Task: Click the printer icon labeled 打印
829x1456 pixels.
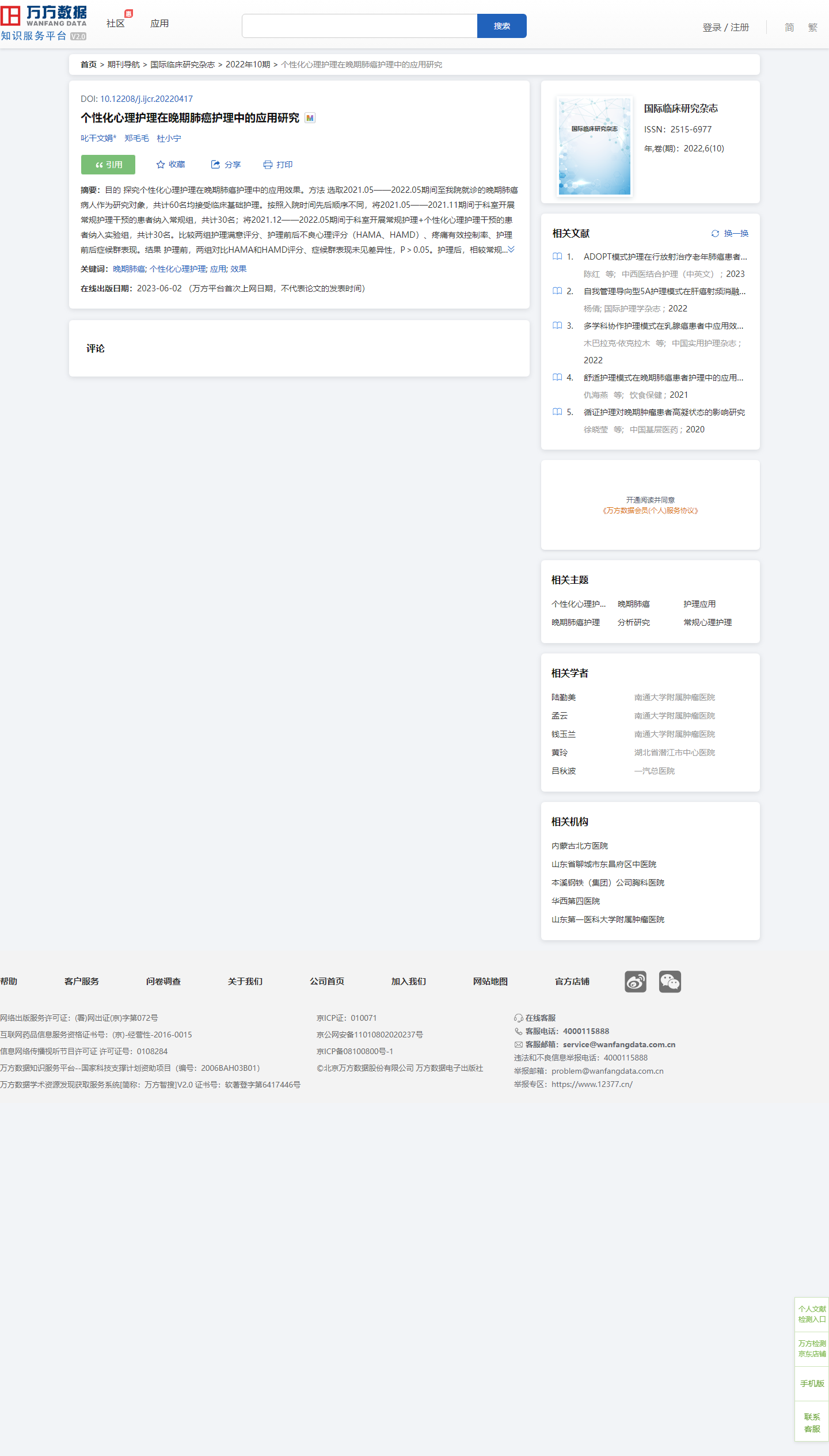Action: coord(268,165)
